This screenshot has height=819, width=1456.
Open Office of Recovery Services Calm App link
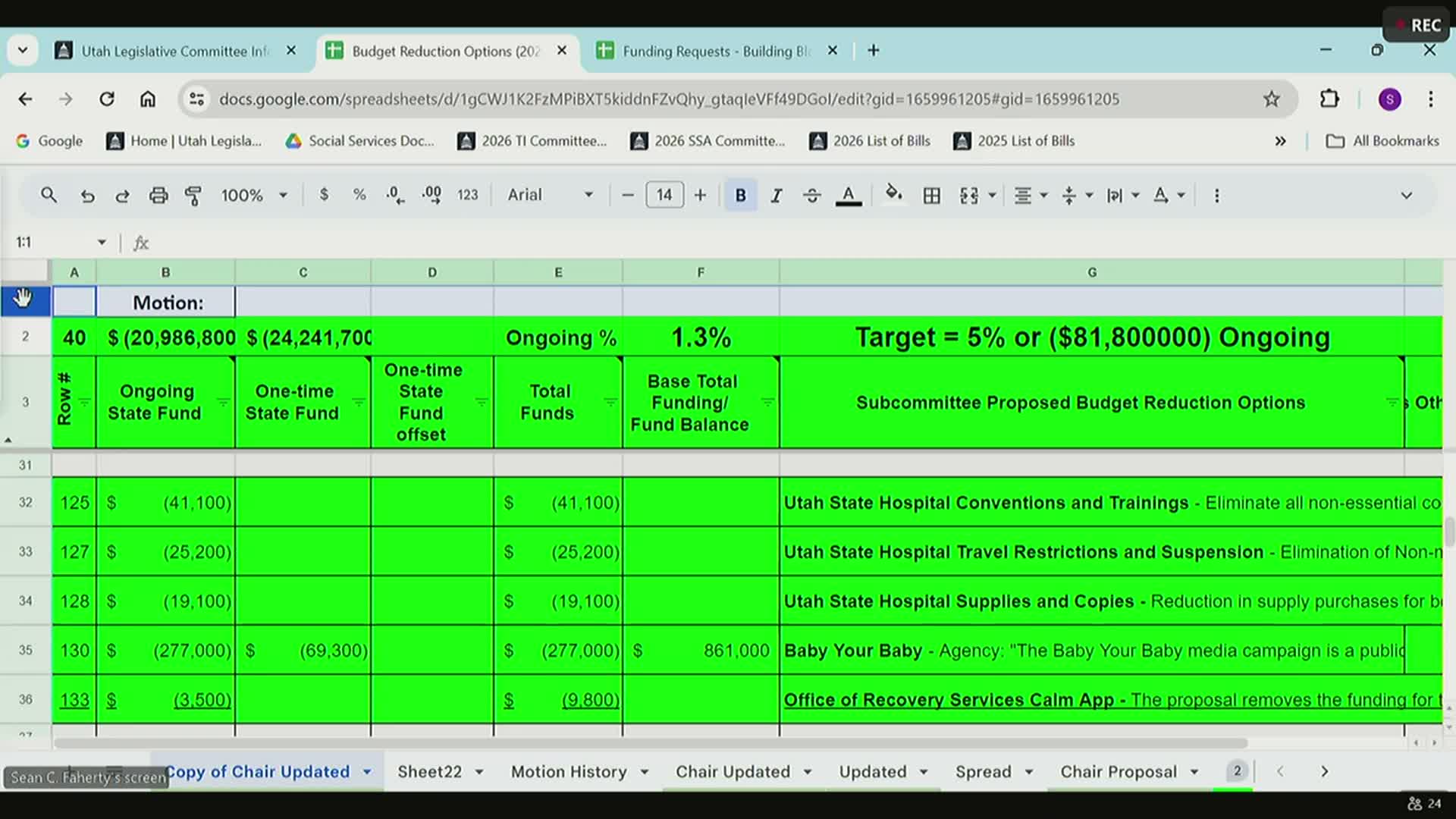tap(948, 700)
